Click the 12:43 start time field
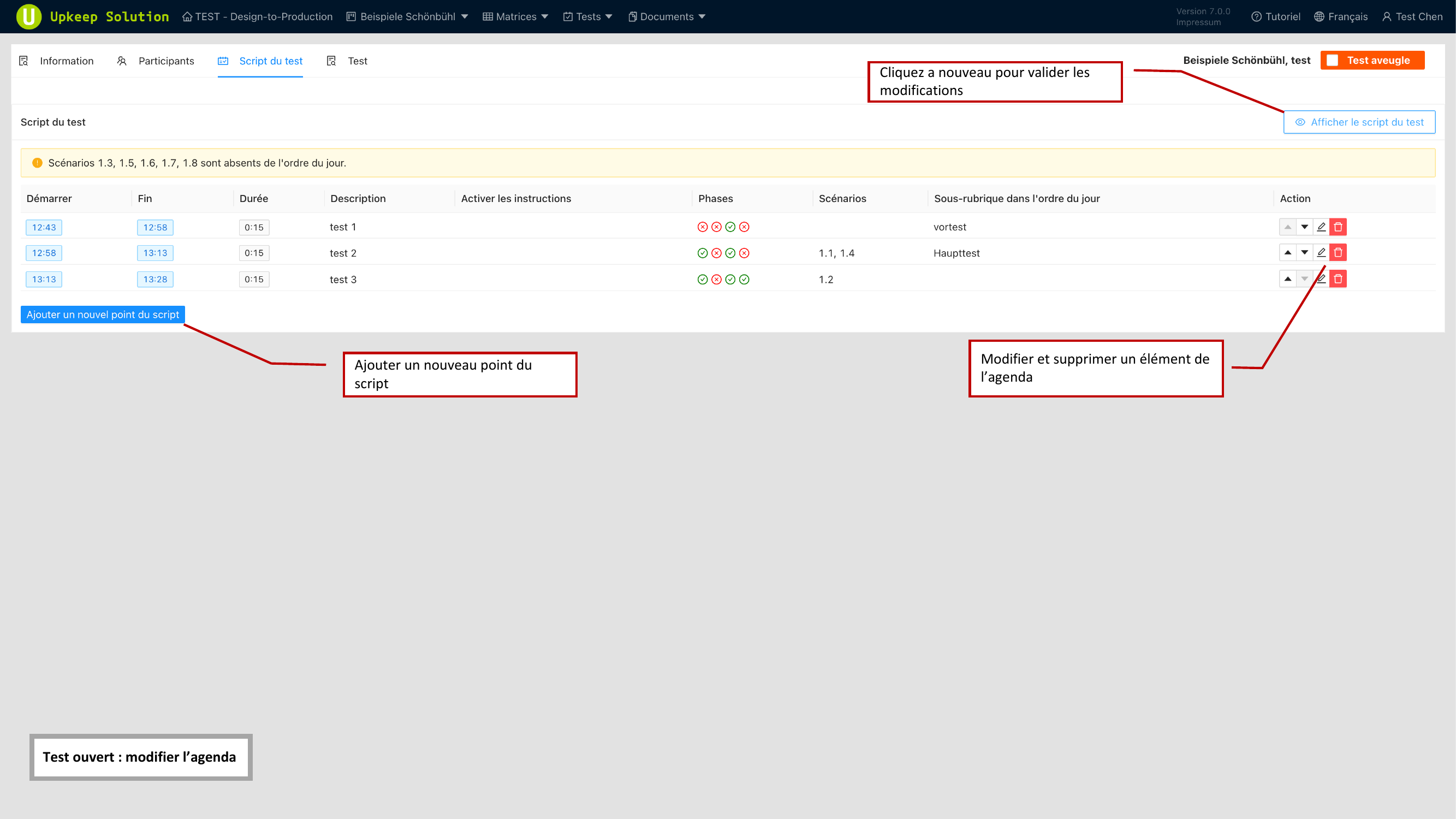This screenshot has height=819, width=1456. coord(44,227)
